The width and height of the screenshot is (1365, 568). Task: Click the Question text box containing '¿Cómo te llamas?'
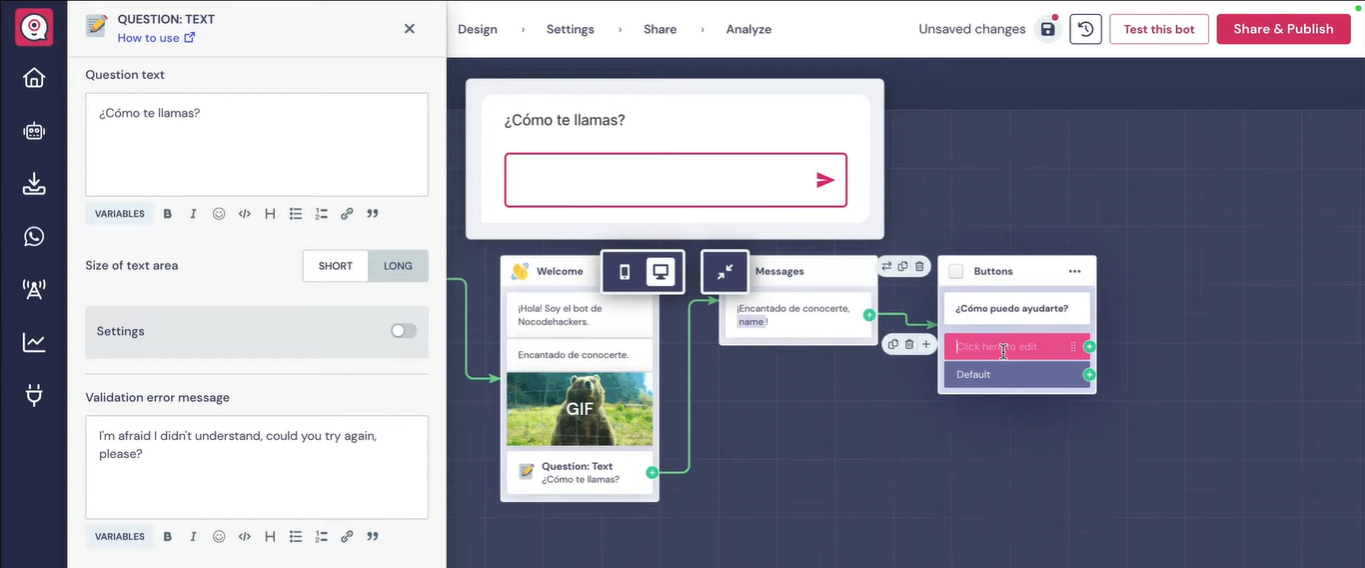point(257,145)
